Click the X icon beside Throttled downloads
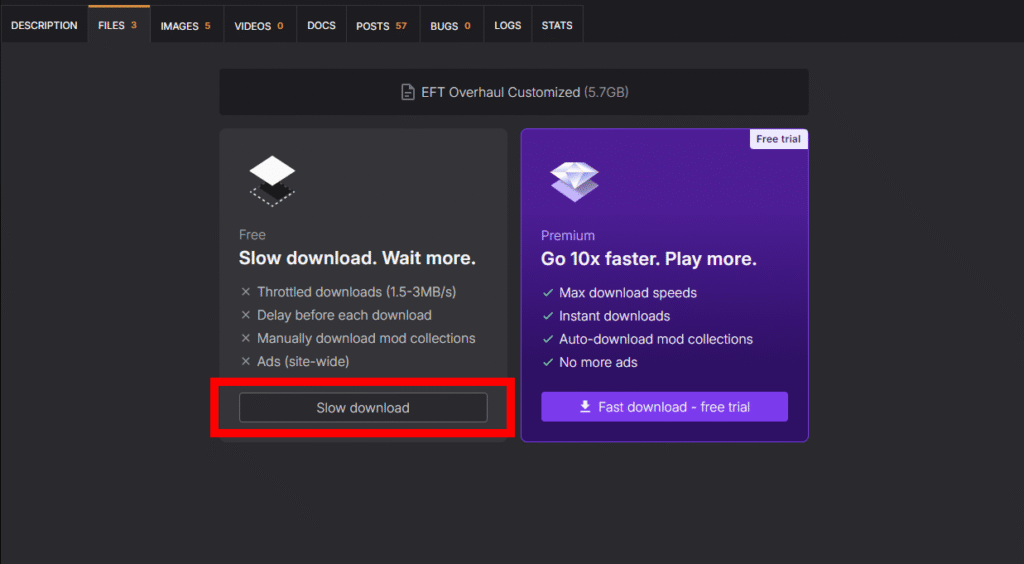 246,292
